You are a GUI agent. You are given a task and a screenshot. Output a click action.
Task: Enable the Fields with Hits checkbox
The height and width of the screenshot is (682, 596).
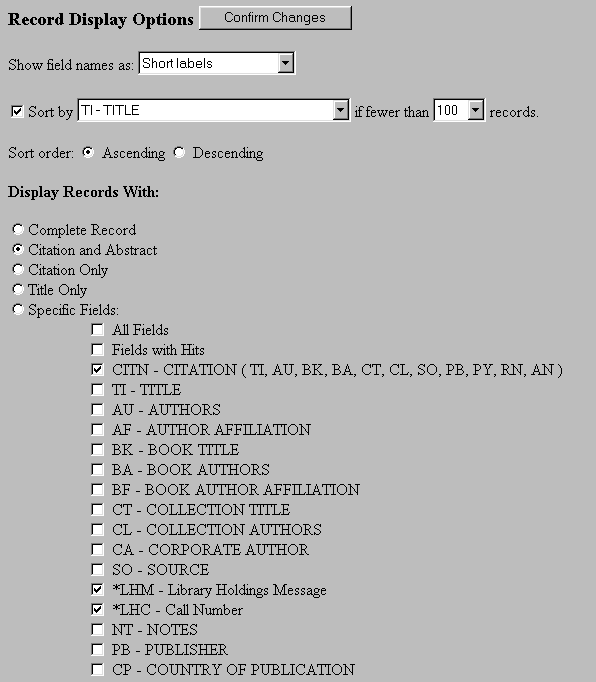(97, 349)
